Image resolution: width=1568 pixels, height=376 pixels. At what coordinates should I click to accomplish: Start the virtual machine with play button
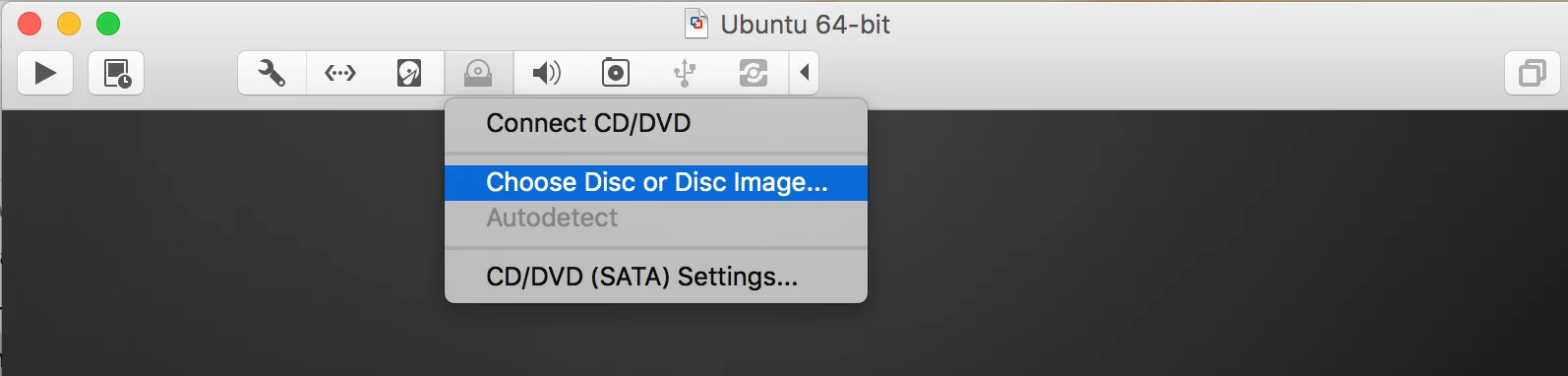click(x=45, y=73)
